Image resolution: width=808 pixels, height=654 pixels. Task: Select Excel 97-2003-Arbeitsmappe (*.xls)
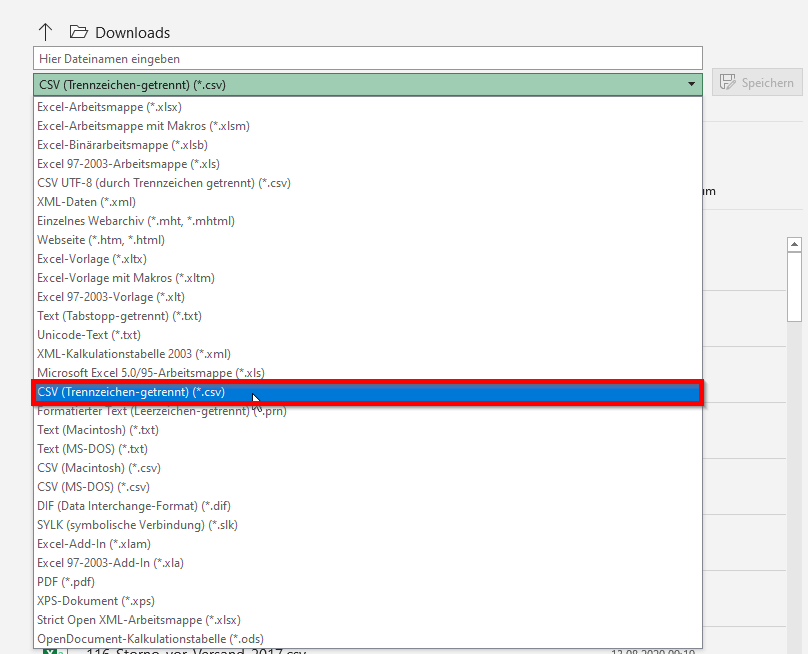[367, 164]
